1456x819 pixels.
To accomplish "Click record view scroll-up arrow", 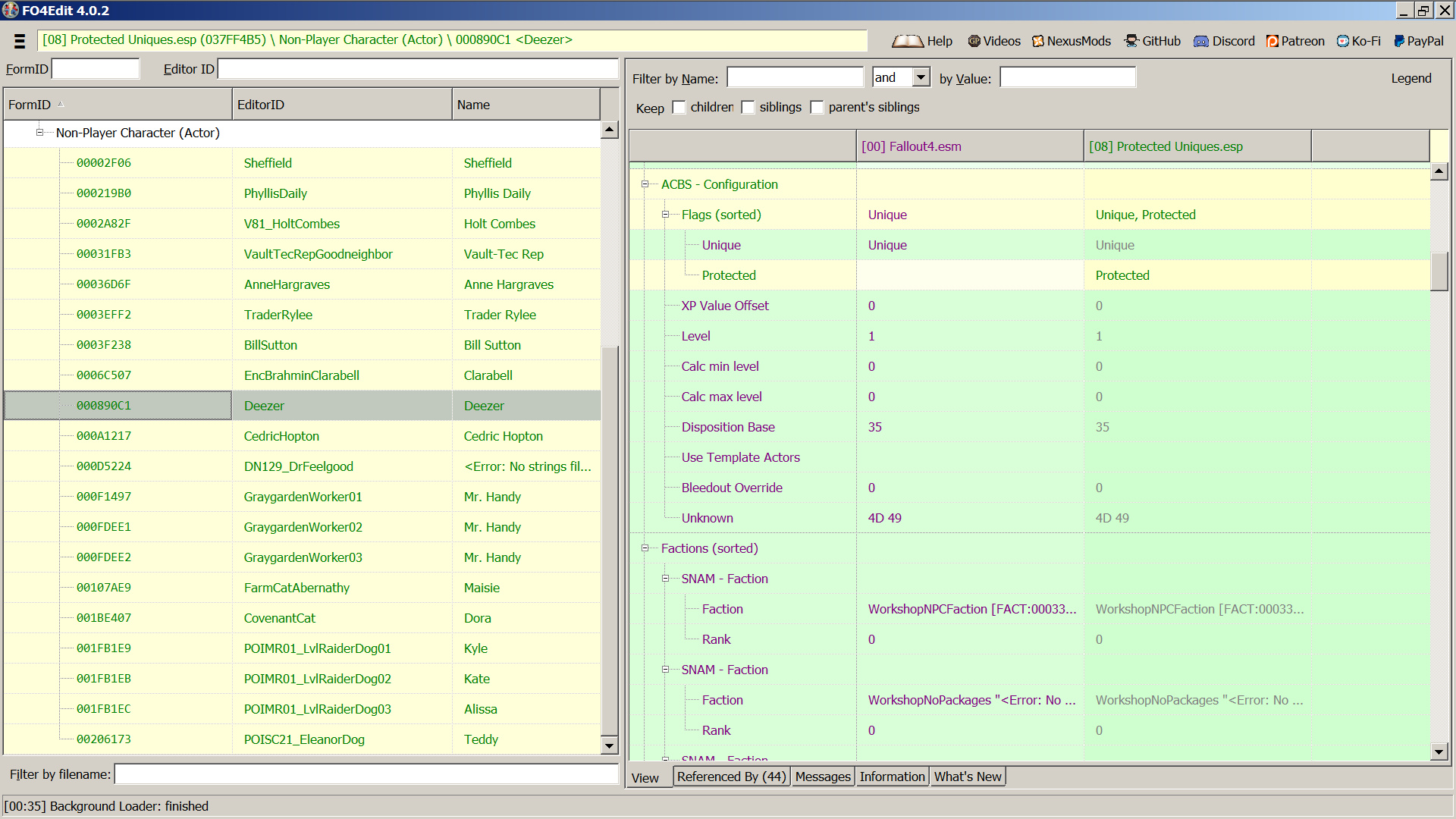I will [x=1439, y=171].
